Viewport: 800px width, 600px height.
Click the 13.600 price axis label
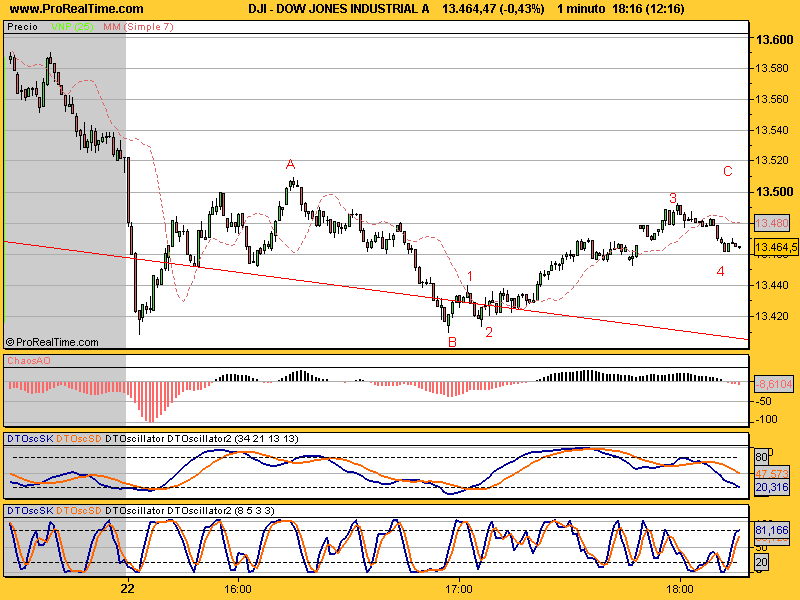click(774, 39)
